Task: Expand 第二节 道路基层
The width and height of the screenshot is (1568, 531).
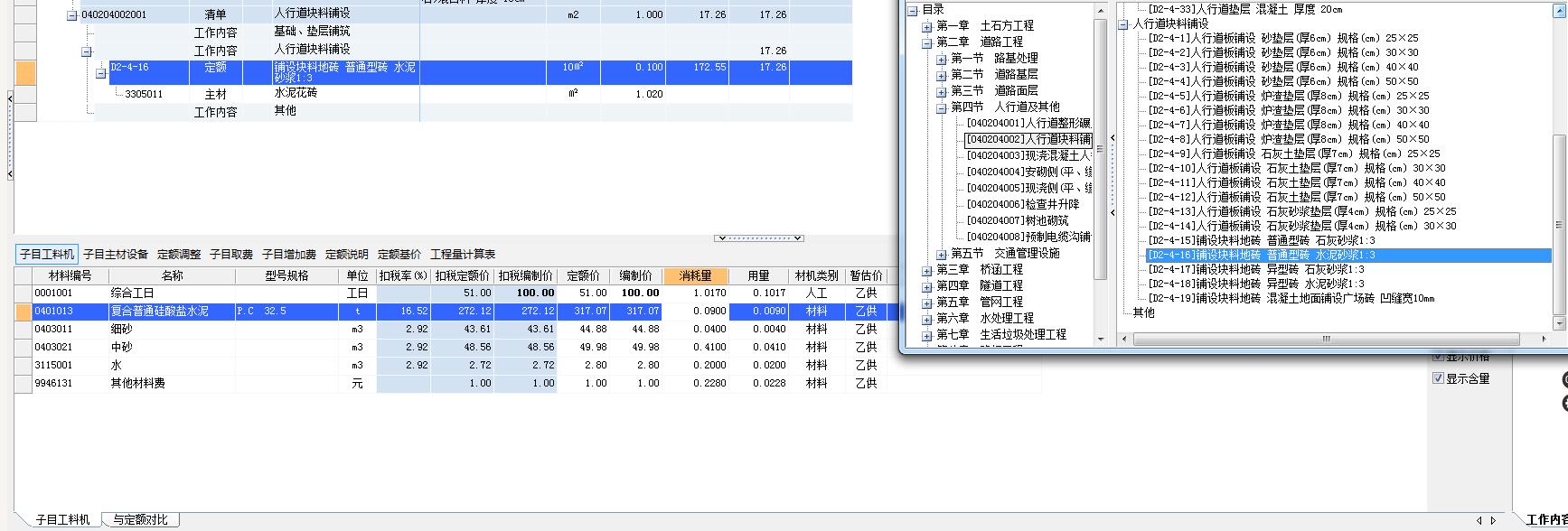Action: point(942,75)
